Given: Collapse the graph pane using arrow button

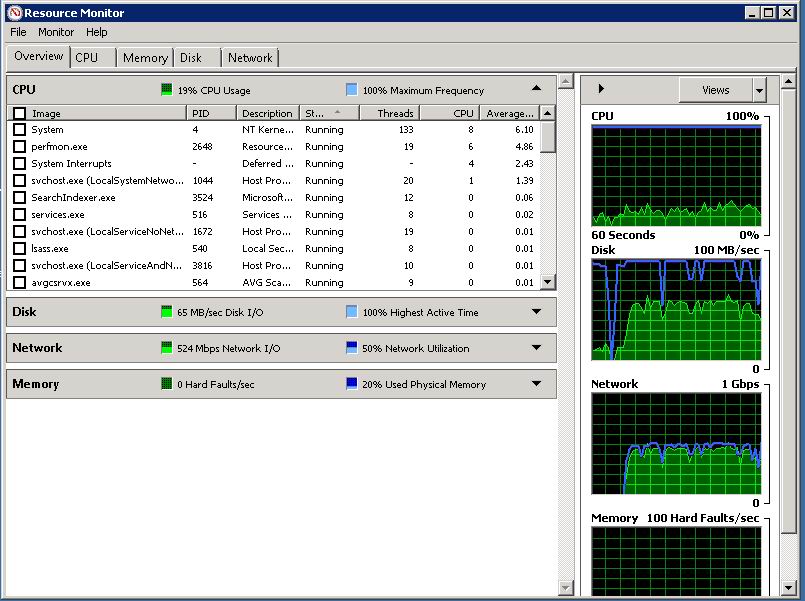Looking at the screenshot, I should click(601, 90).
